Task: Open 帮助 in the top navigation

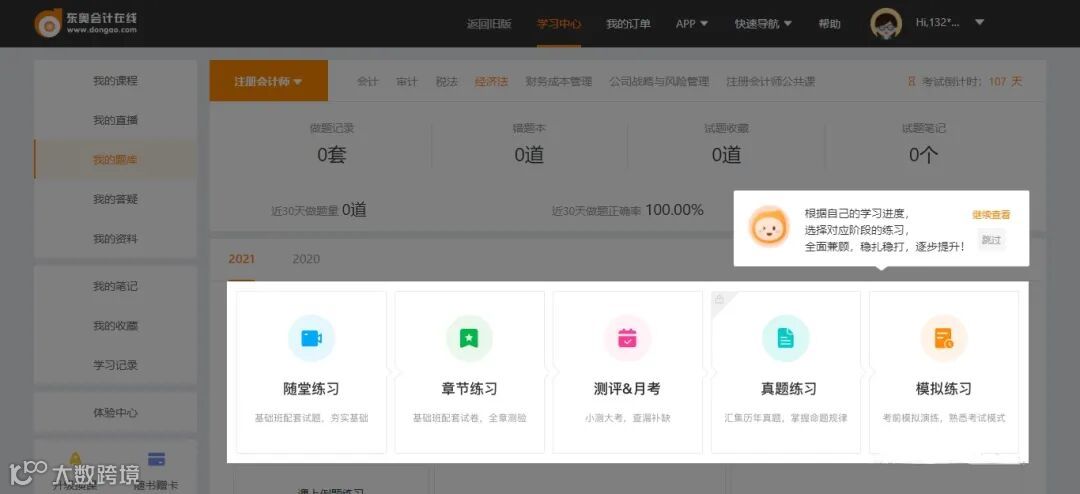Action: click(x=829, y=23)
